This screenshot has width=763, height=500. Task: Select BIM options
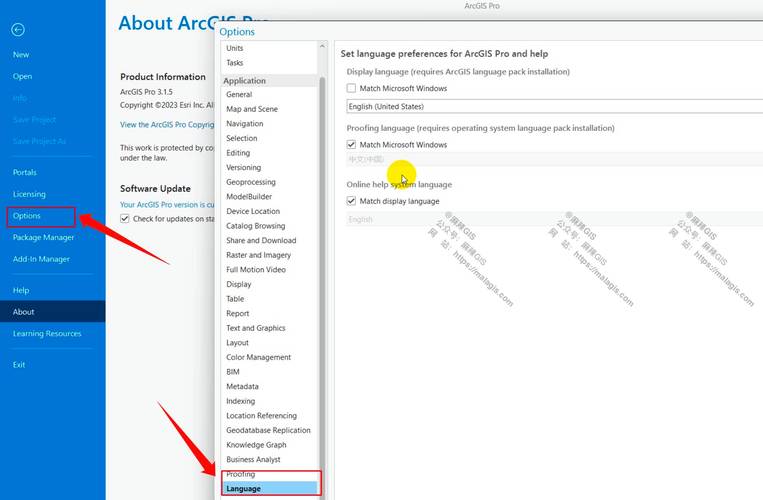pos(233,372)
